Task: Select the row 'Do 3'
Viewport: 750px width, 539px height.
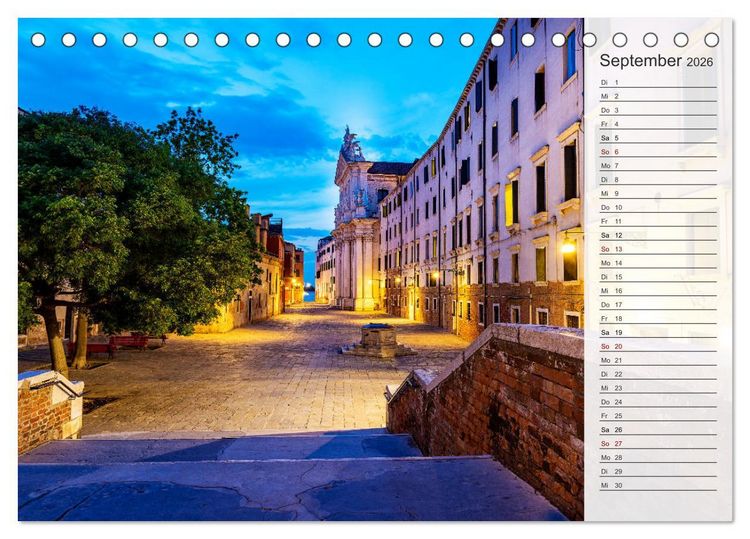Action: point(658,110)
